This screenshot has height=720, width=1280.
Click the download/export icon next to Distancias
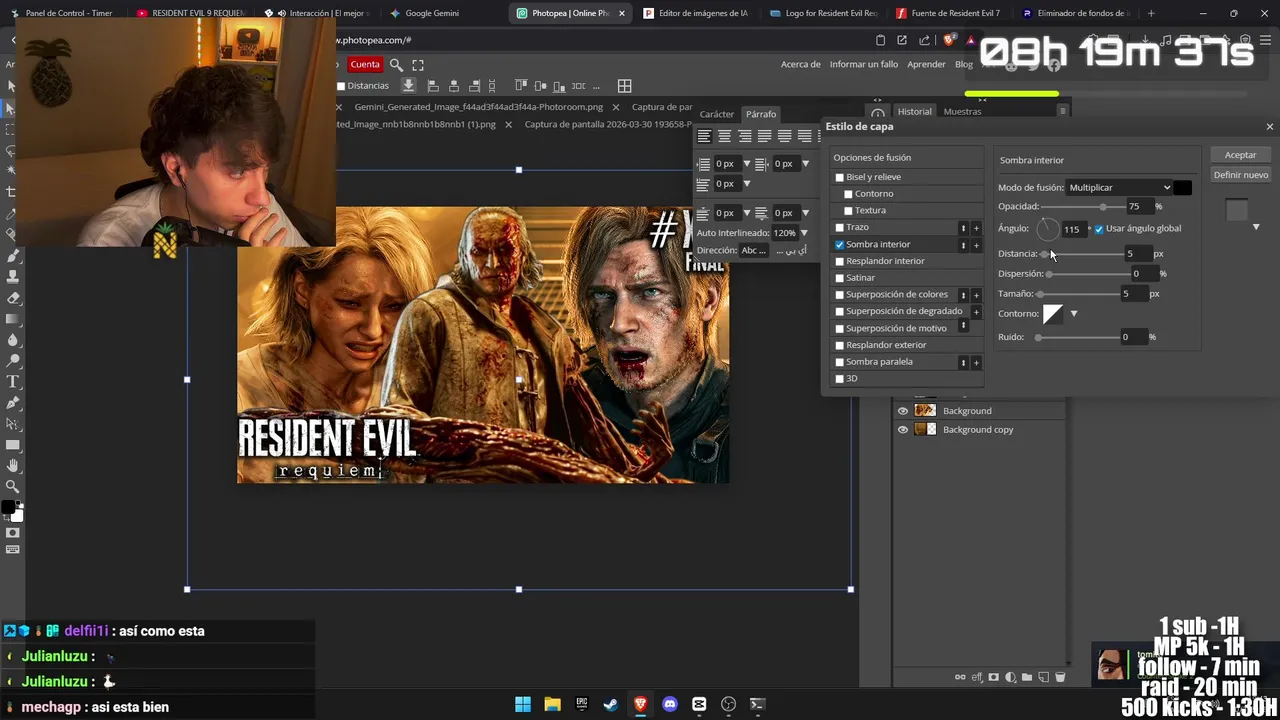408,86
